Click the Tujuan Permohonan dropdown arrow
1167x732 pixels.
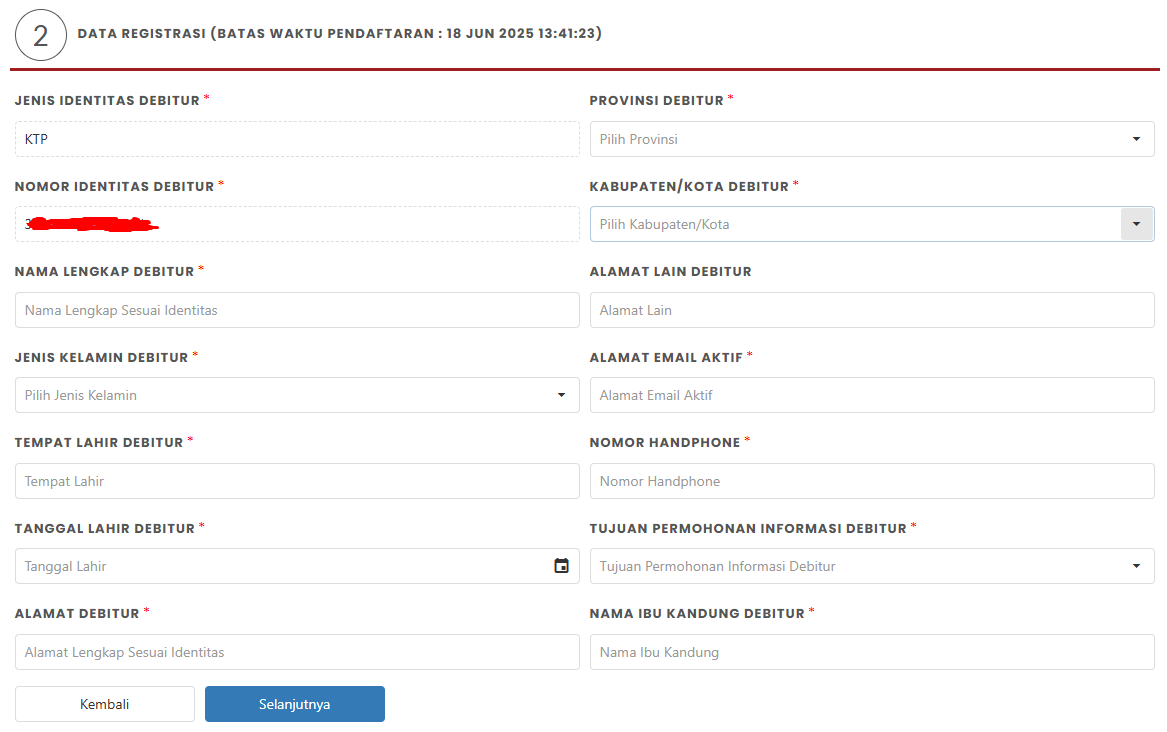pos(1137,566)
